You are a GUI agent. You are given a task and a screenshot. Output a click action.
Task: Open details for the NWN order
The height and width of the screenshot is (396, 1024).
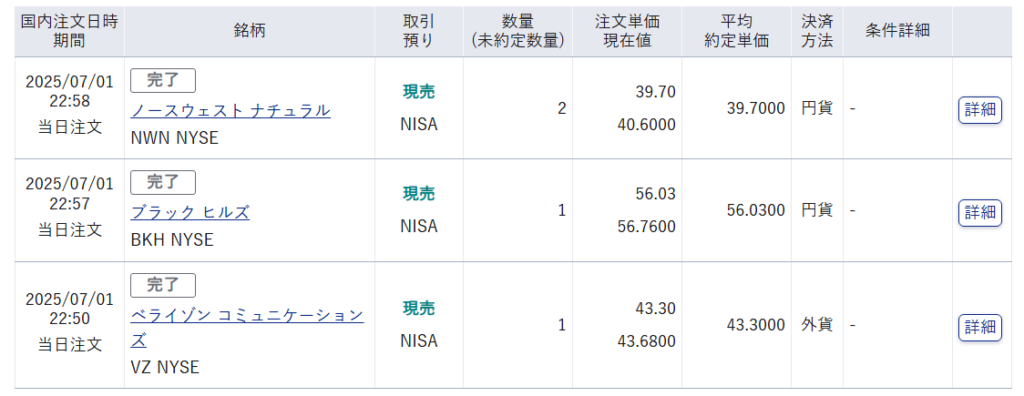(x=980, y=110)
